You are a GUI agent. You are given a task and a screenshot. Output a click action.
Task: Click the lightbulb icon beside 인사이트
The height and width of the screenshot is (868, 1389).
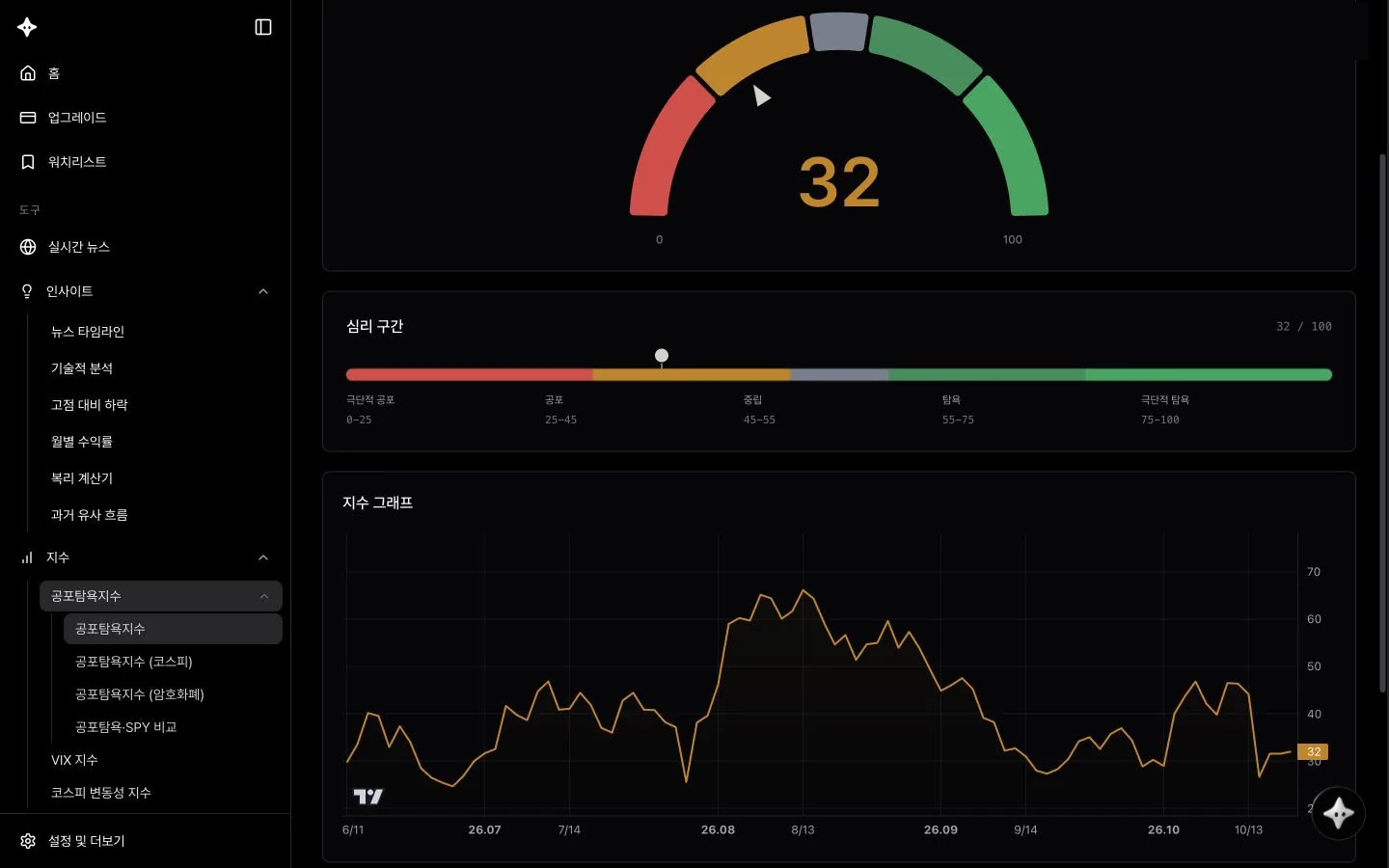(x=27, y=291)
